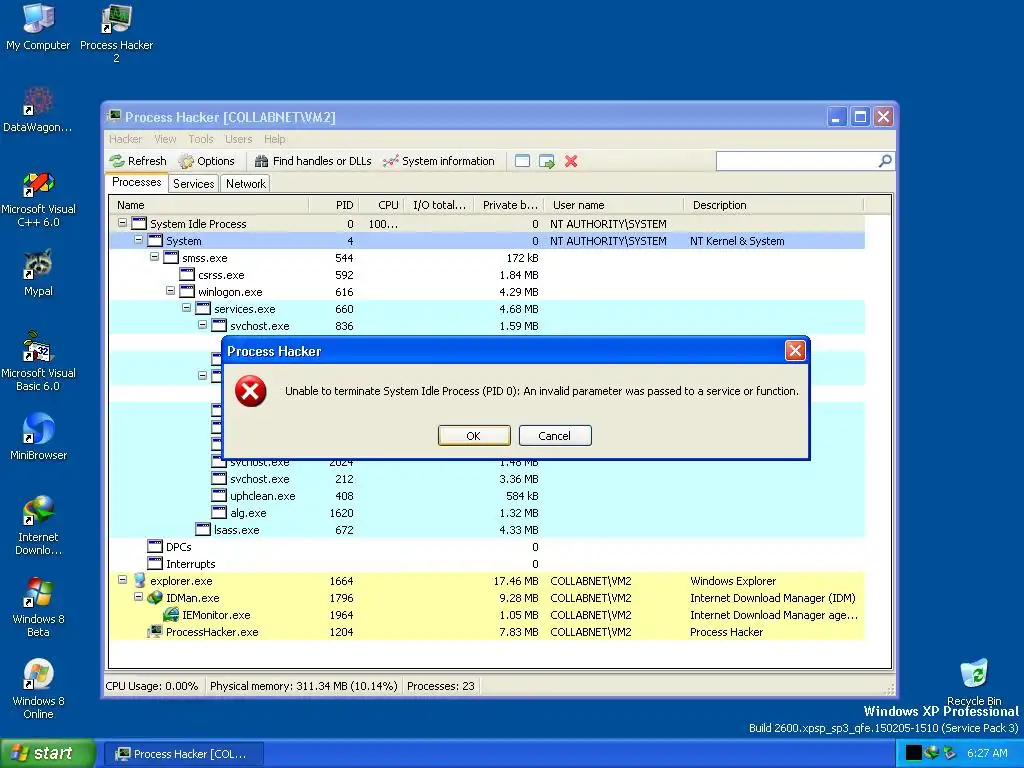Select Microsoft Visual Basic 6.0 shortcut
The width and height of the screenshot is (1024, 768).
[x=38, y=362]
